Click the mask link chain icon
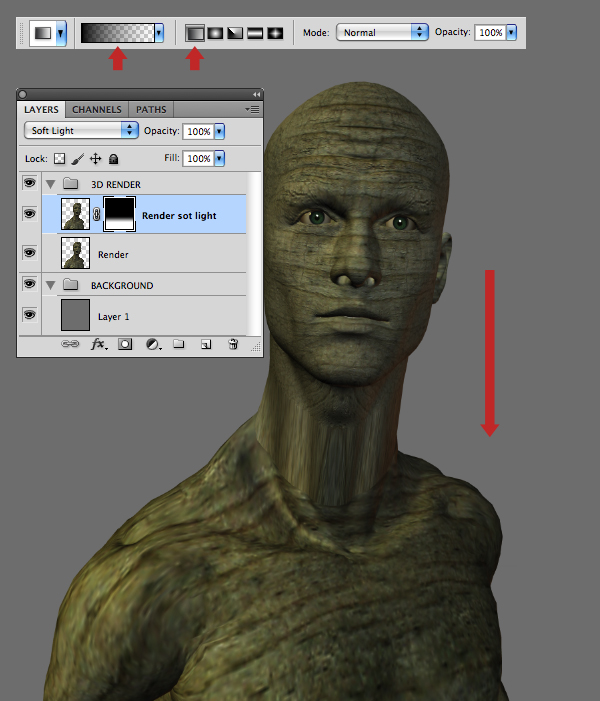 97,215
